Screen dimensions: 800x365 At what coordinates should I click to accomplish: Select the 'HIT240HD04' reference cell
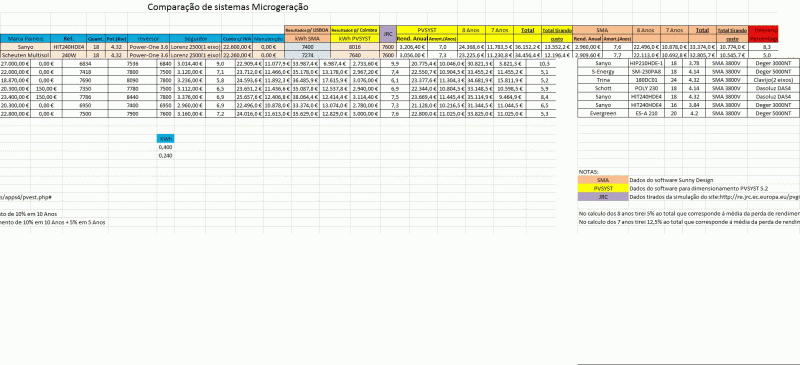click(68, 46)
